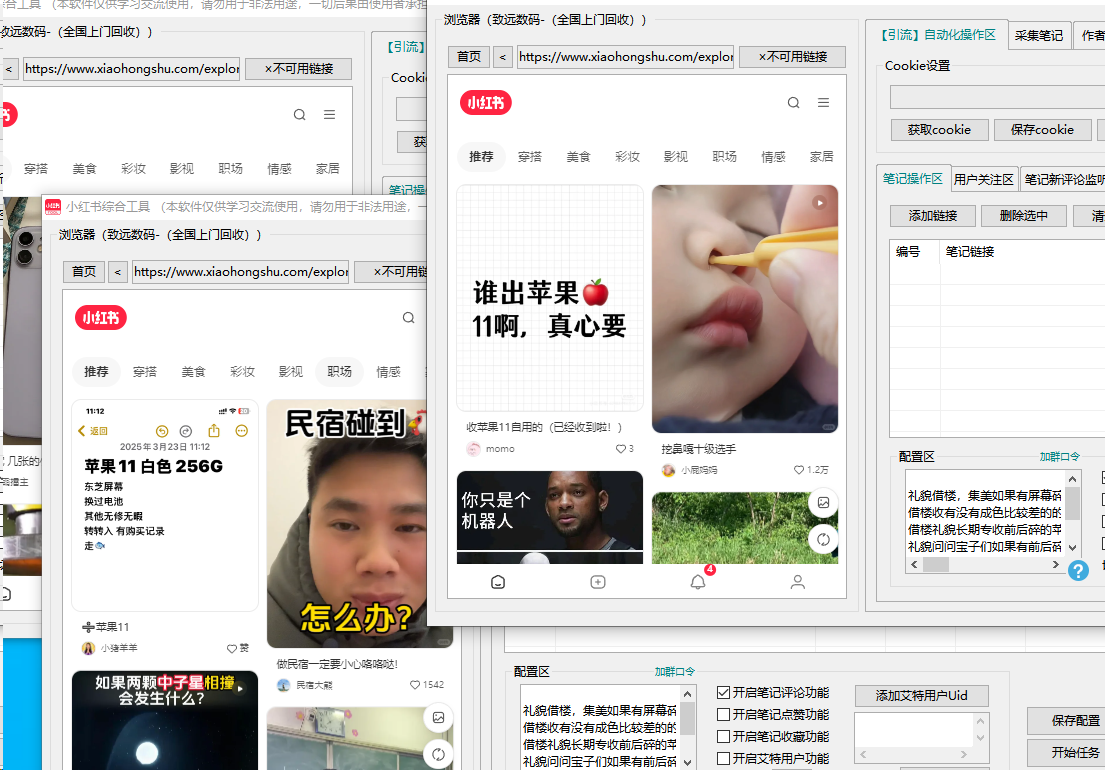The height and width of the screenshot is (770, 1105).
Task: Click the 添加艾特用户Uid button
Action: point(922,695)
